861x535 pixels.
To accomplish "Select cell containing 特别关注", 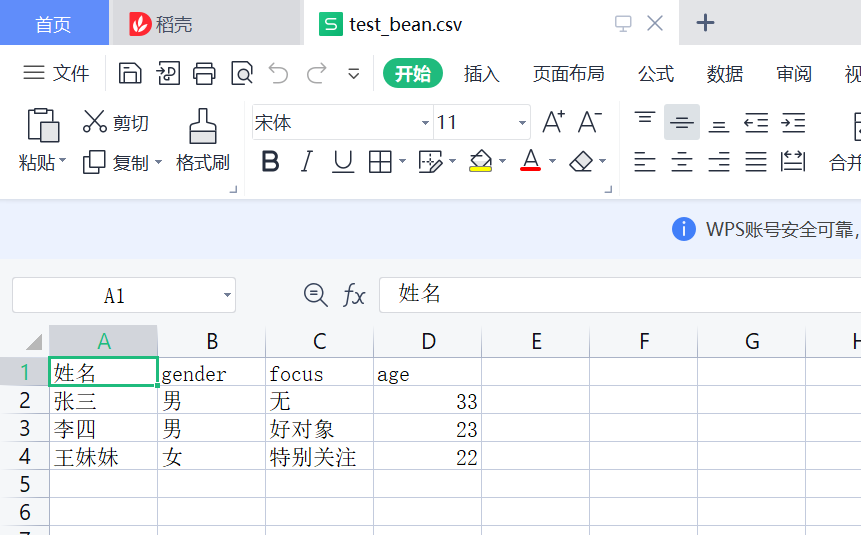I will tap(320, 456).
